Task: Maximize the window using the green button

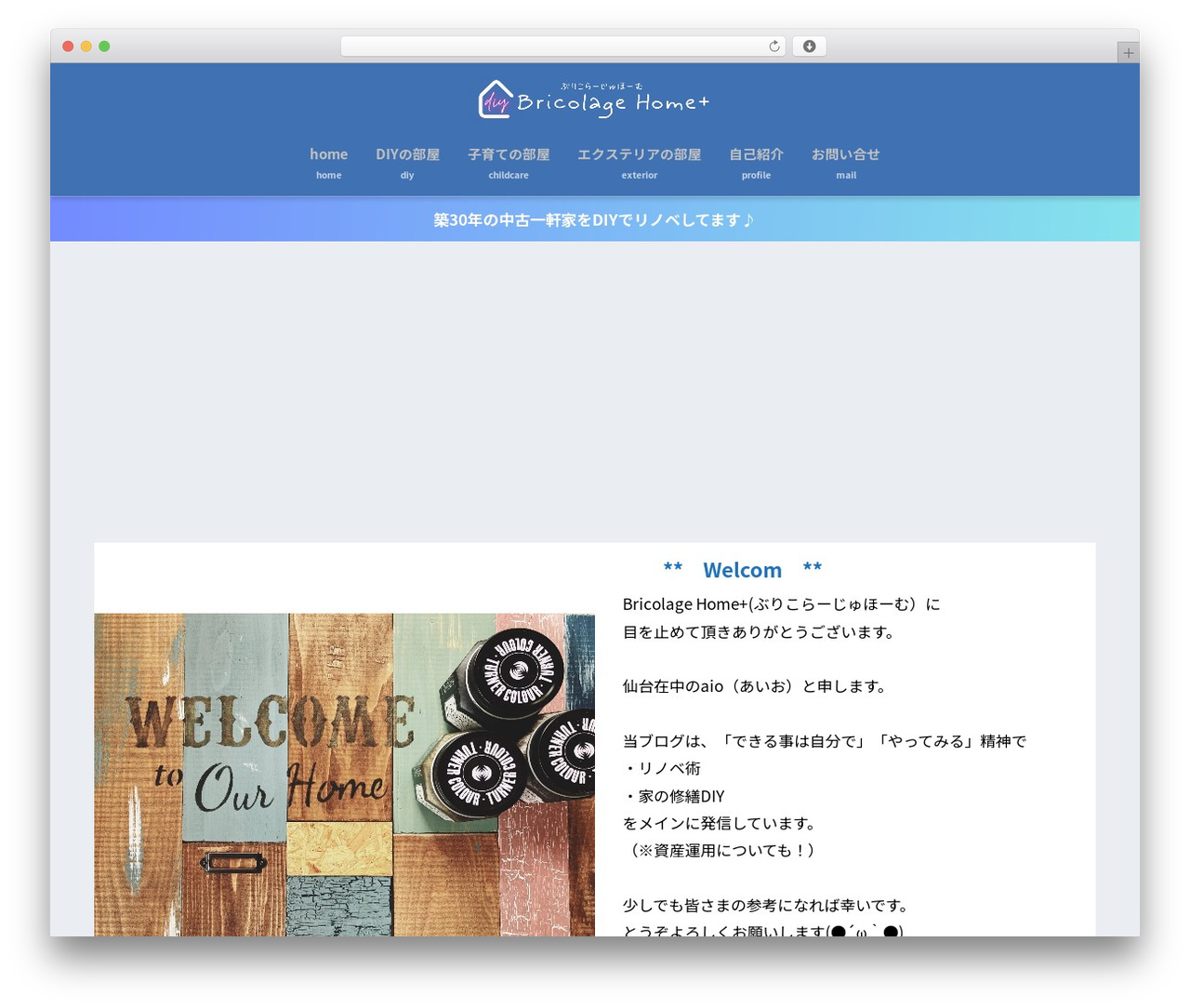Action: click(104, 46)
